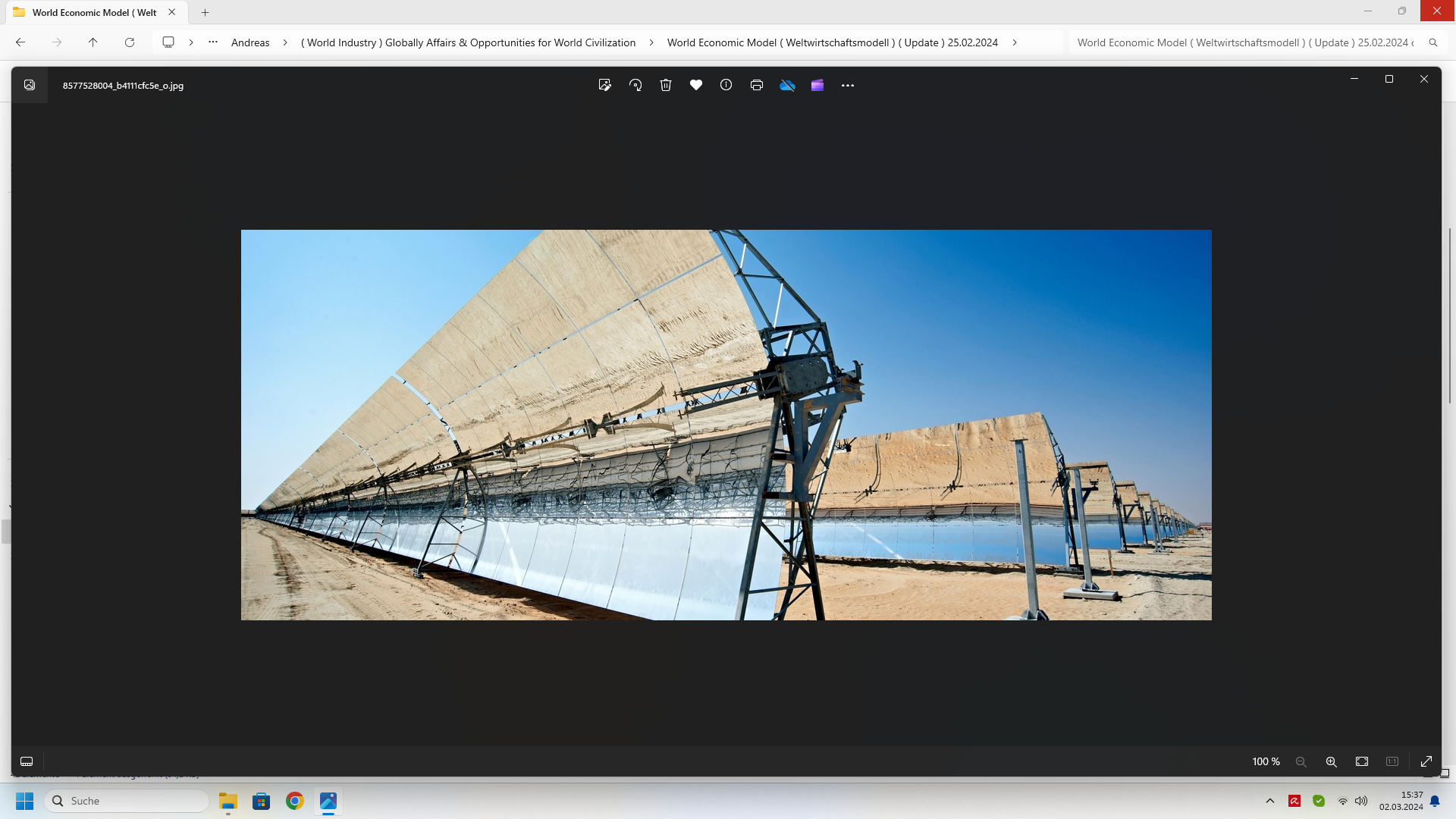The height and width of the screenshot is (819, 1456).
Task: Click the Explorer window vertical scrollbar
Action: pyautogui.click(x=1450, y=315)
